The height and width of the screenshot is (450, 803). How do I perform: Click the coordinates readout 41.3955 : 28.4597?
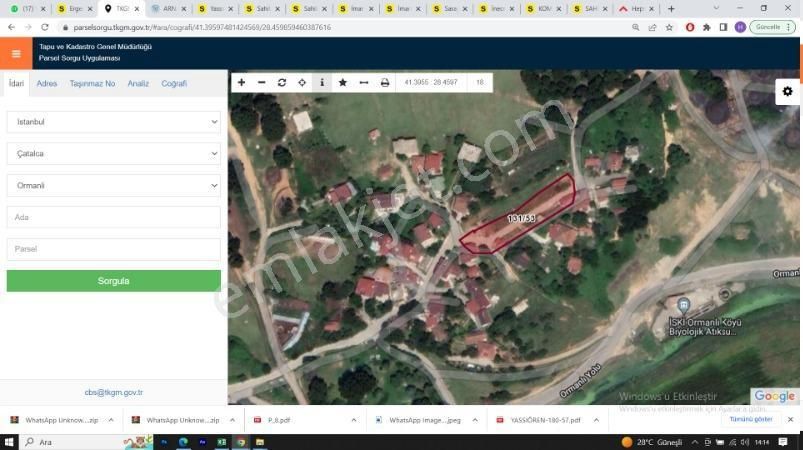(431, 82)
